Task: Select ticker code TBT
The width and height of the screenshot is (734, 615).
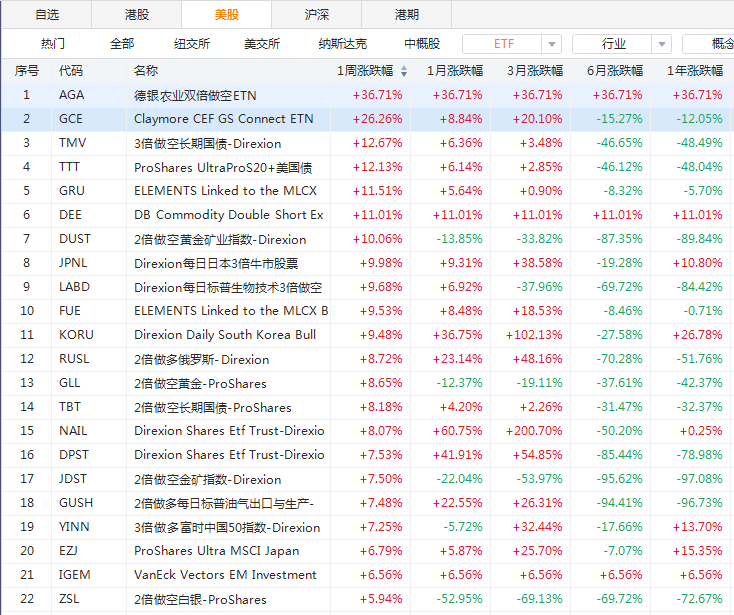Action: (70, 407)
